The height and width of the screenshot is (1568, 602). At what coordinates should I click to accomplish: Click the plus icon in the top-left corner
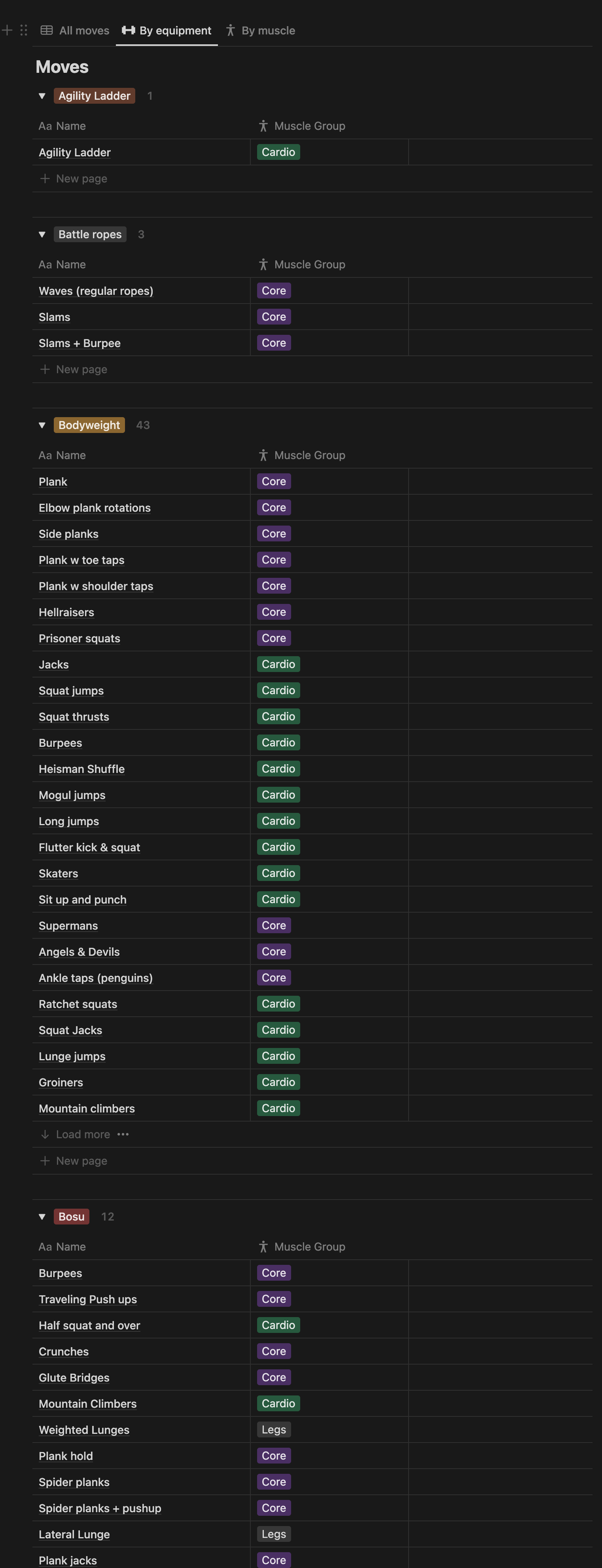(7, 30)
